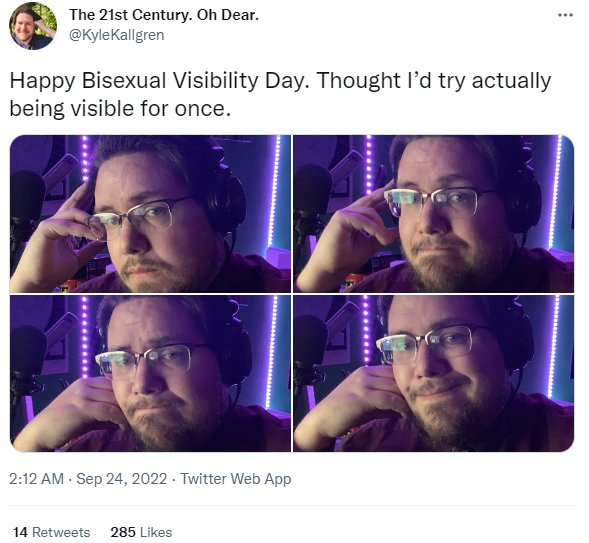This screenshot has height=543, width=589.
Task: Click the Retweets count number 14
Action: (20, 532)
